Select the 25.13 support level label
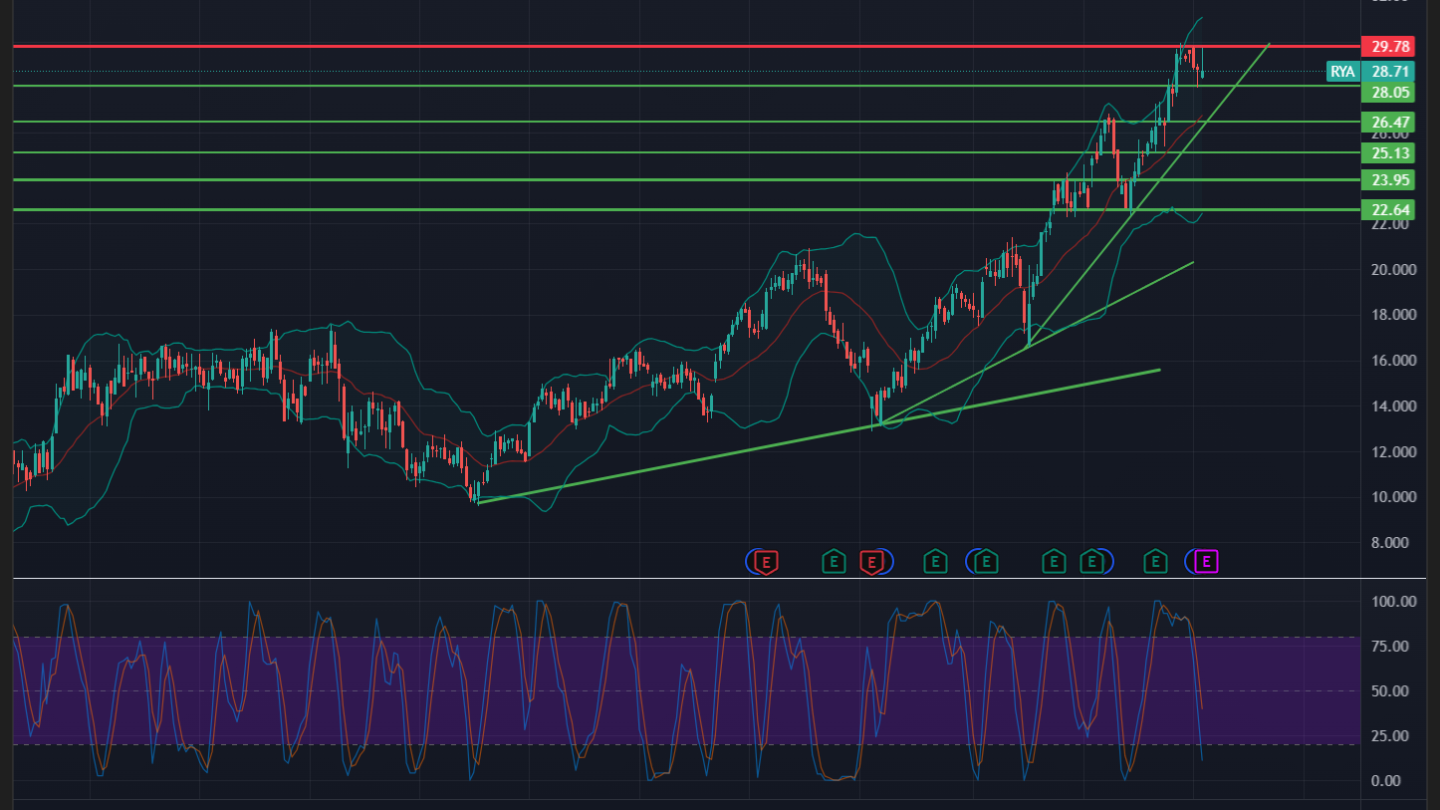 (1390, 153)
